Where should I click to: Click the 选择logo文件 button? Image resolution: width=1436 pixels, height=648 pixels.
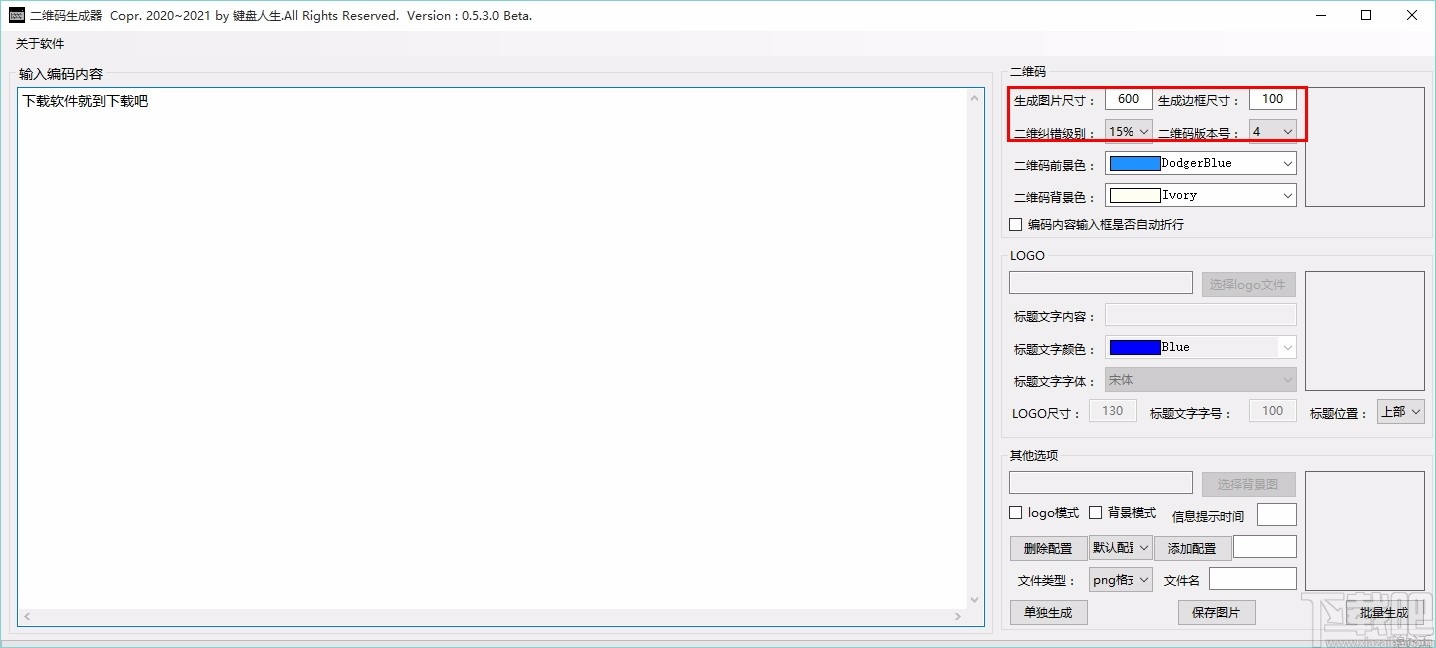pyautogui.click(x=1248, y=284)
